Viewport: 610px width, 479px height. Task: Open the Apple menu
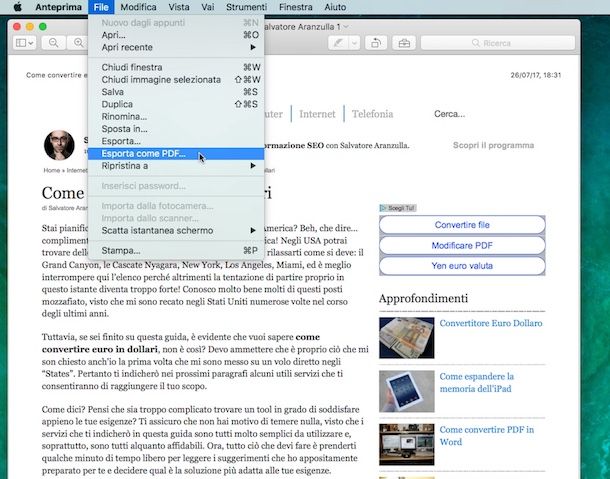pos(17,7)
